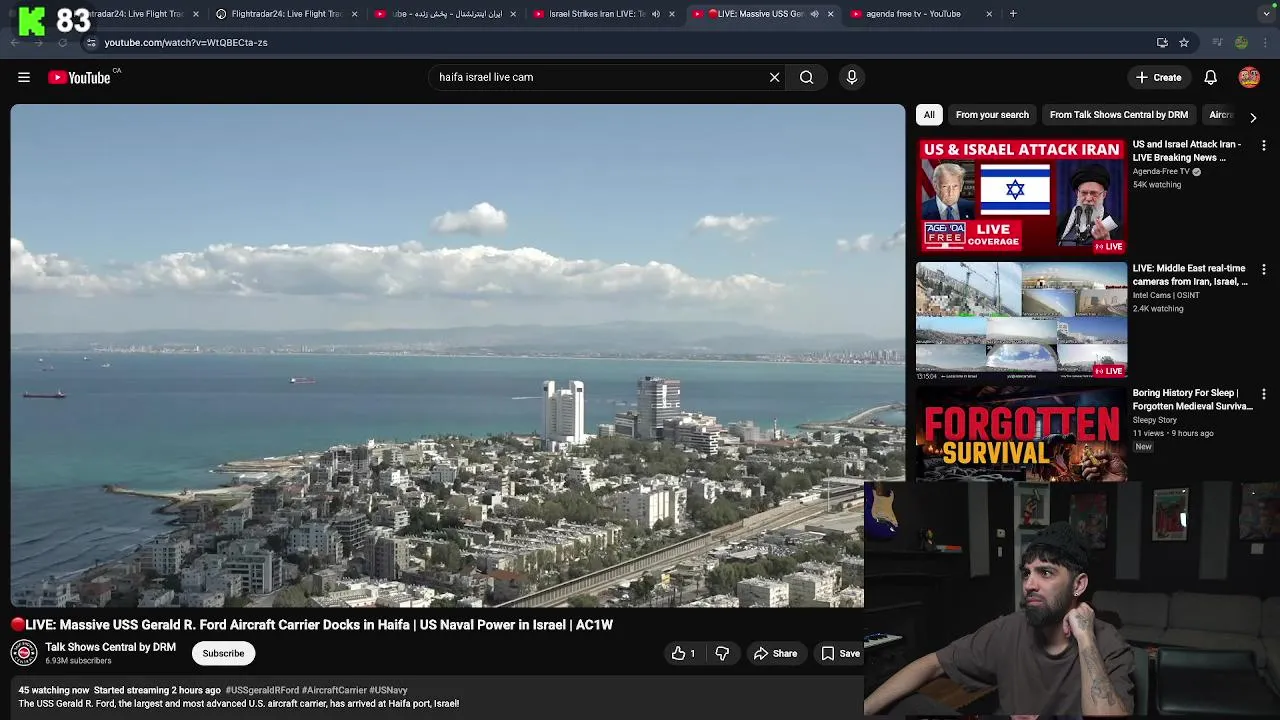Image resolution: width=1280 pixels, height=720 pixels.
Task: Start voice search with microphone
Action: point(852,77)
